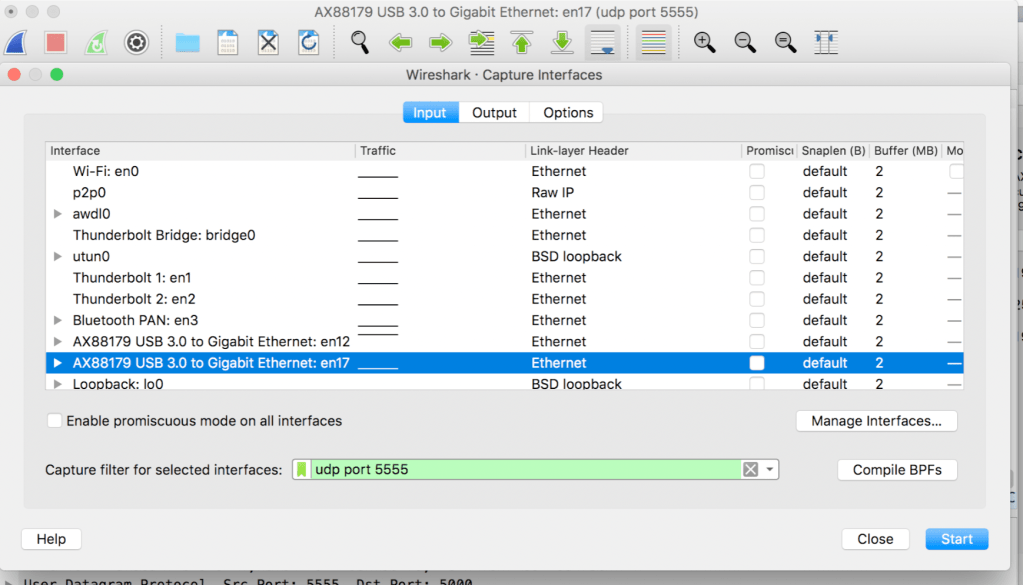Go to the next packet arrow
Image resolution: width=1023 pixels, height=585 pixels.
440,42
